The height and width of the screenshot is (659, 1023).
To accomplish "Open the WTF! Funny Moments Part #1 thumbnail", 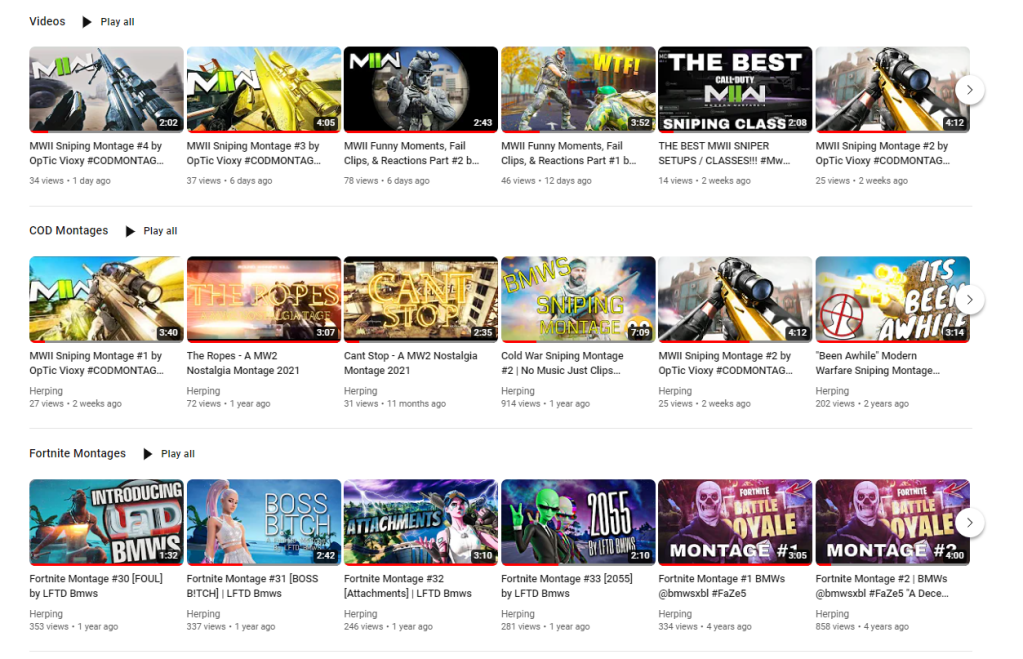I will click(x=578, y=89).
